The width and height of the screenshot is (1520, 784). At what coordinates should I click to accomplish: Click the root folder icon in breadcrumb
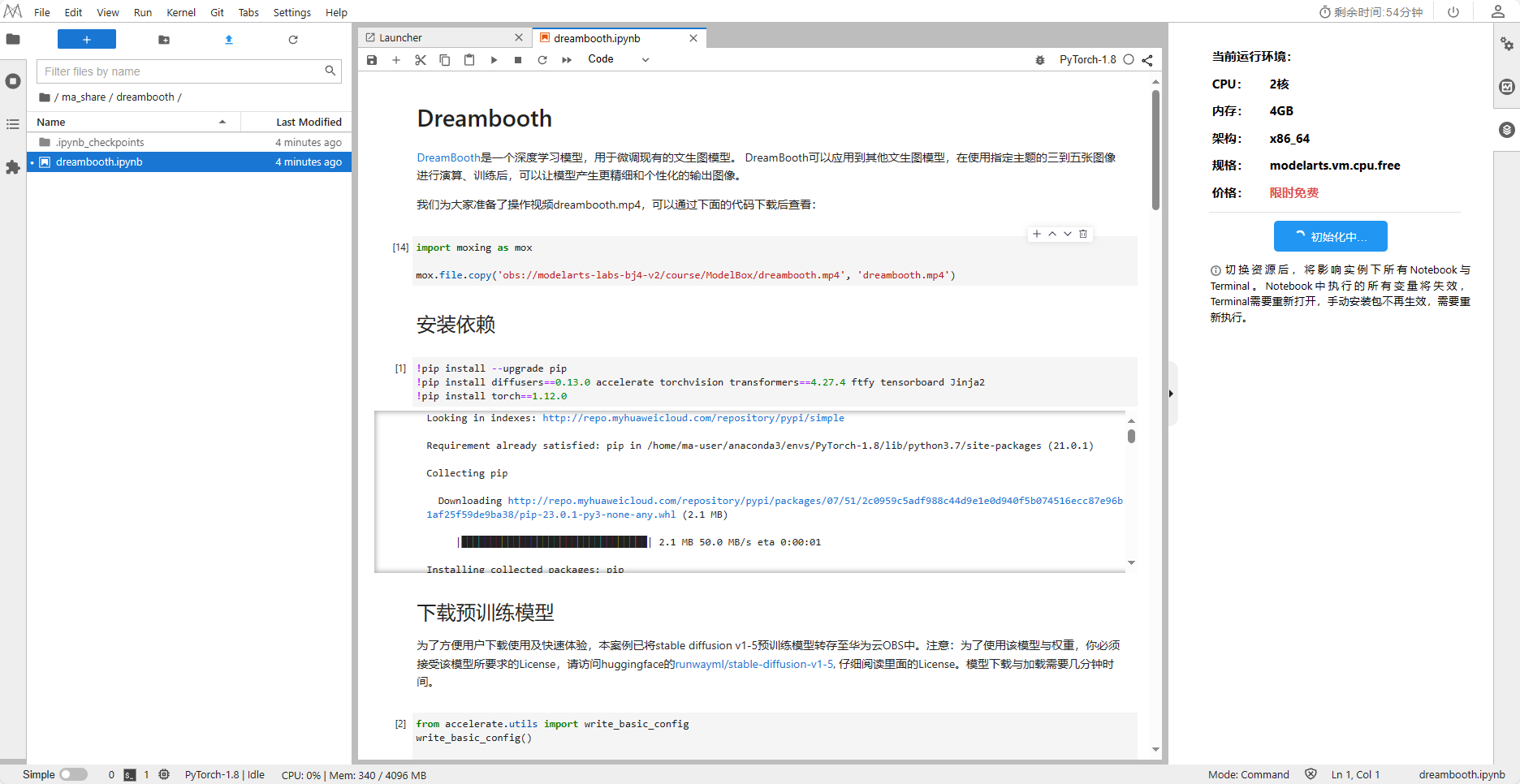tap(45, 97)
